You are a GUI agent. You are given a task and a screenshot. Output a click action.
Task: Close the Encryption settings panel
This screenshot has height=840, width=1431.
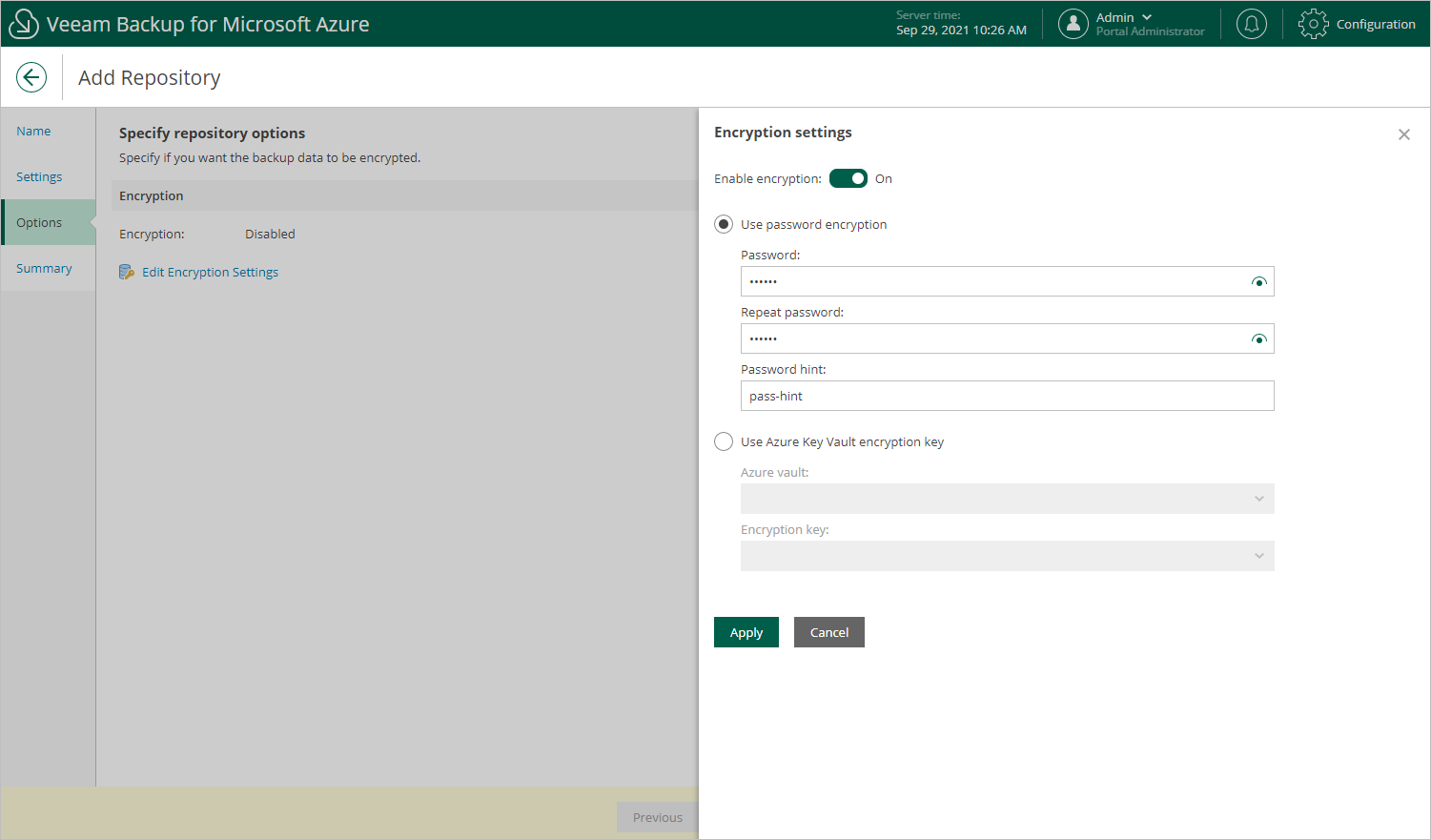click(x=1404, y=134)
